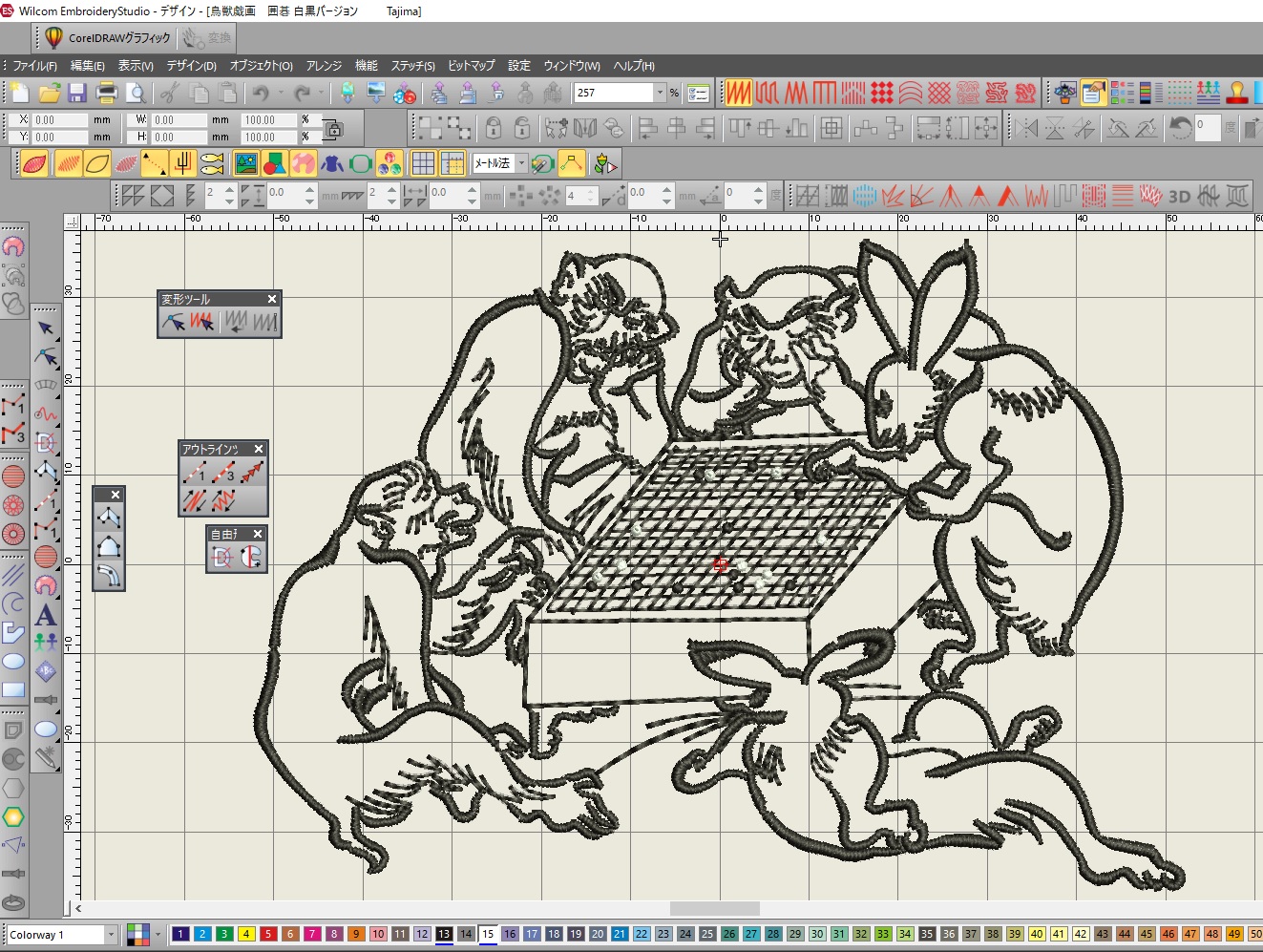Toggle show vectors shapes icon
1263x952 pixels.
click(x=275, y=163)
